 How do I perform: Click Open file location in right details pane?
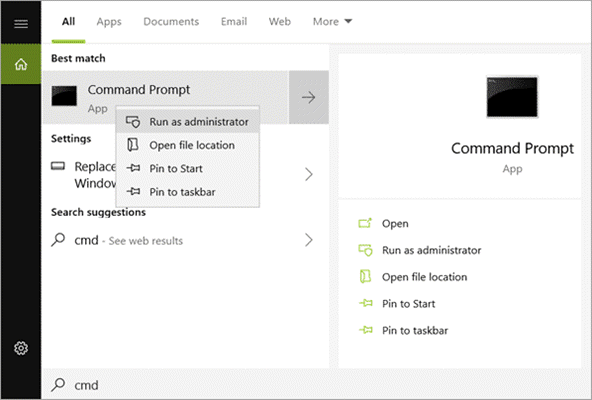424,277
